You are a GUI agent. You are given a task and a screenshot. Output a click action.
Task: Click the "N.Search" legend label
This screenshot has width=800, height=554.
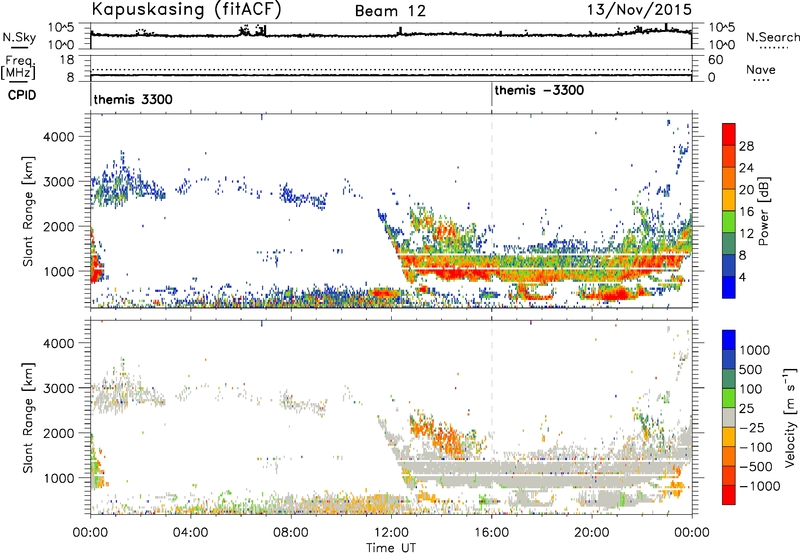point(772,37)
